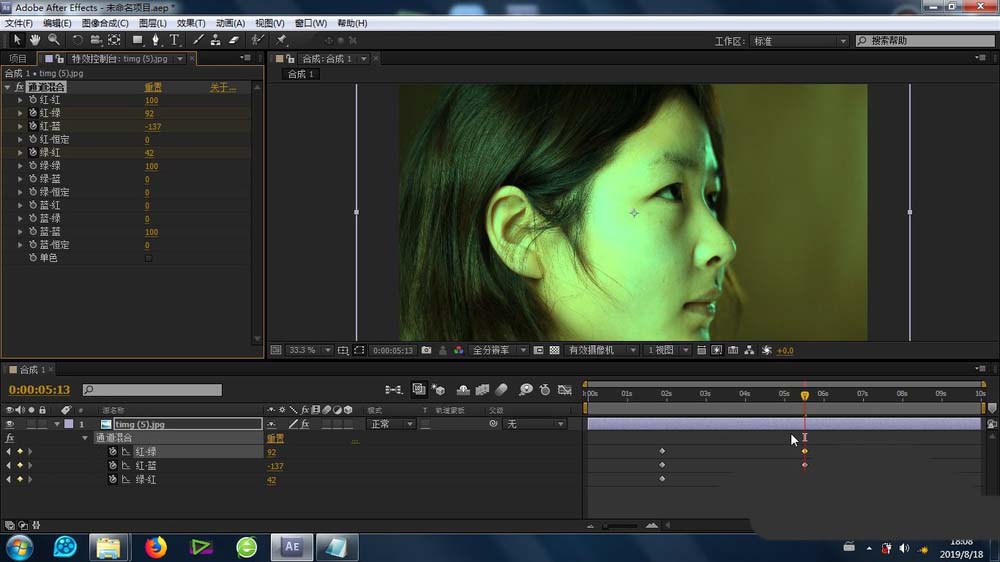Toggle frame blending switch in timeline

(x=482, y=390)
